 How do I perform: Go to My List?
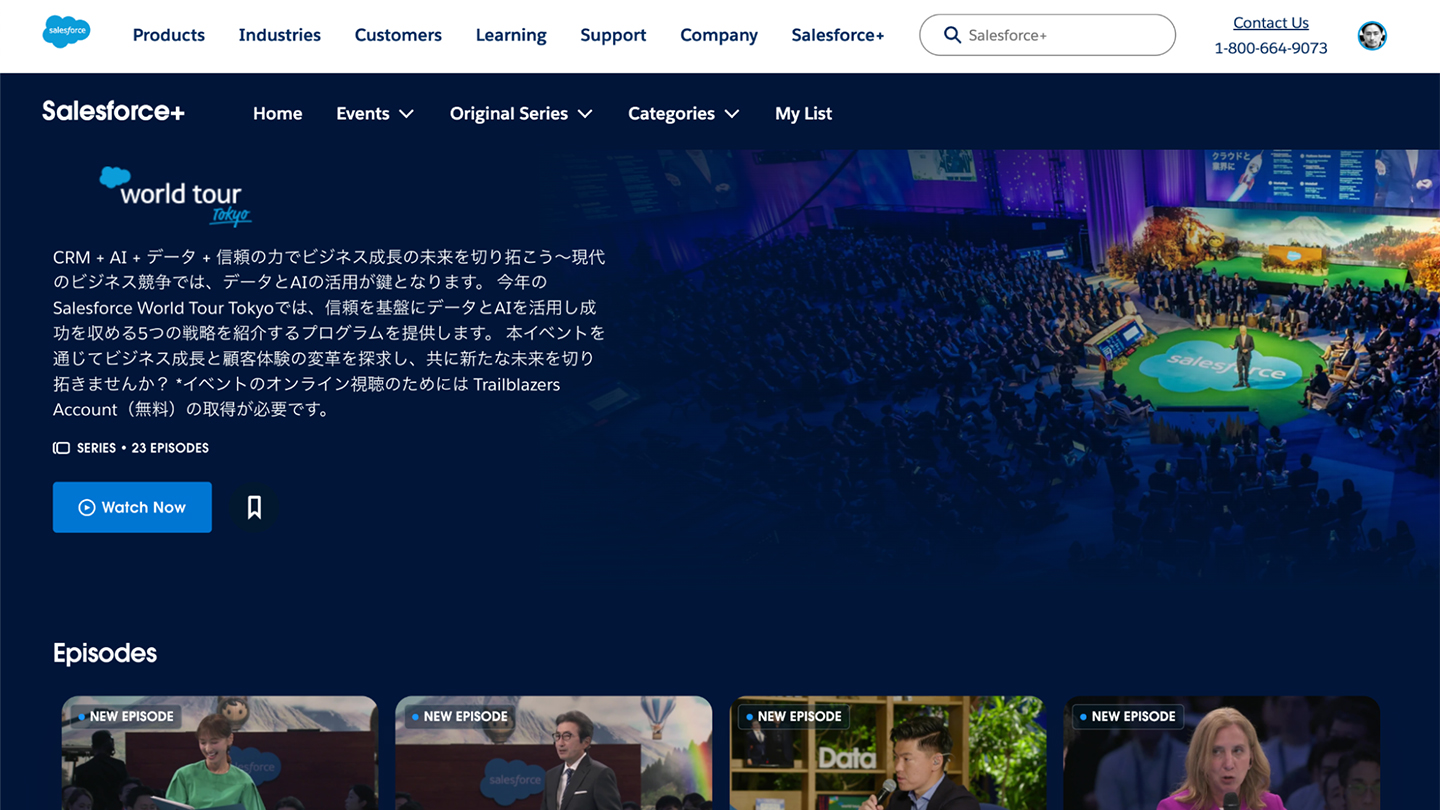click(x=803, y=114)
